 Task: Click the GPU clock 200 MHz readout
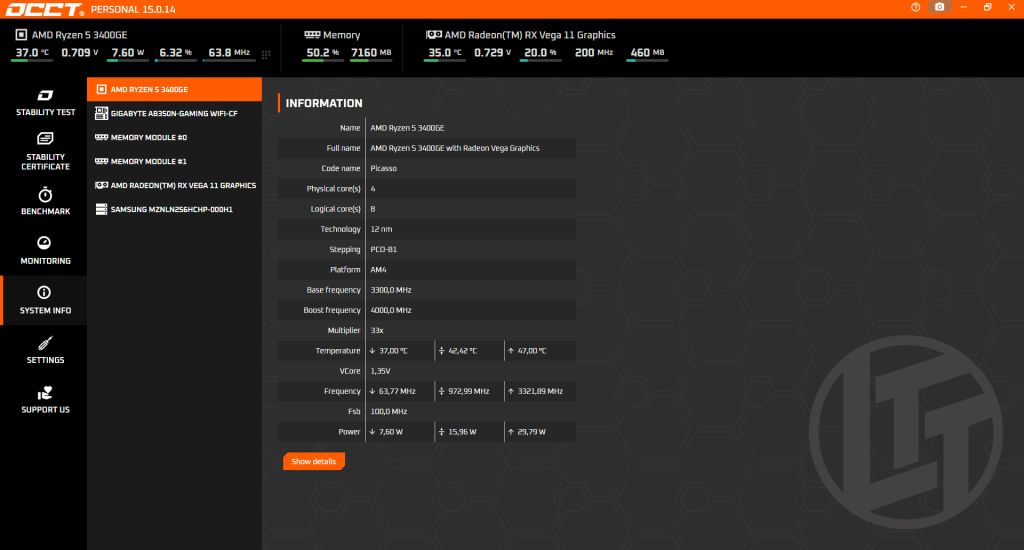[x=594, y=53]
